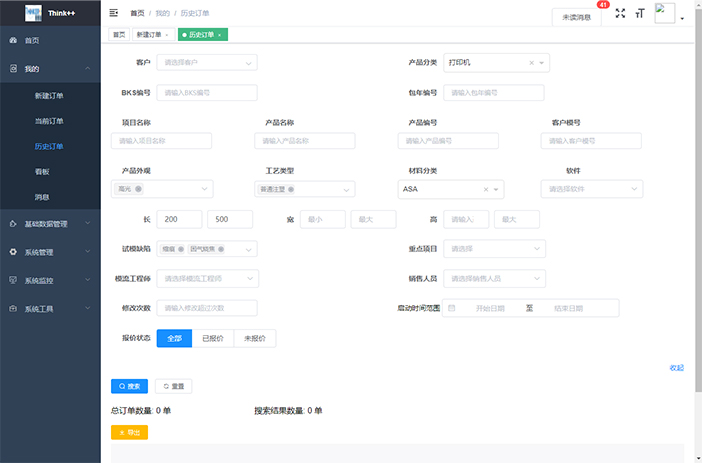The image size is (702, 463).
Task: Focus the 包年编号 input field
Action: point(494,93)
